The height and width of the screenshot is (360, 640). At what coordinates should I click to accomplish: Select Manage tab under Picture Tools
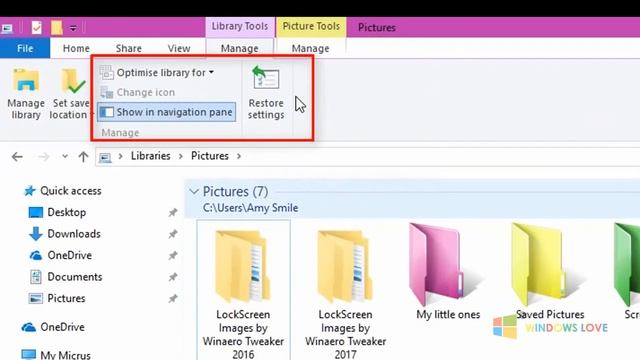click(311, 48)
